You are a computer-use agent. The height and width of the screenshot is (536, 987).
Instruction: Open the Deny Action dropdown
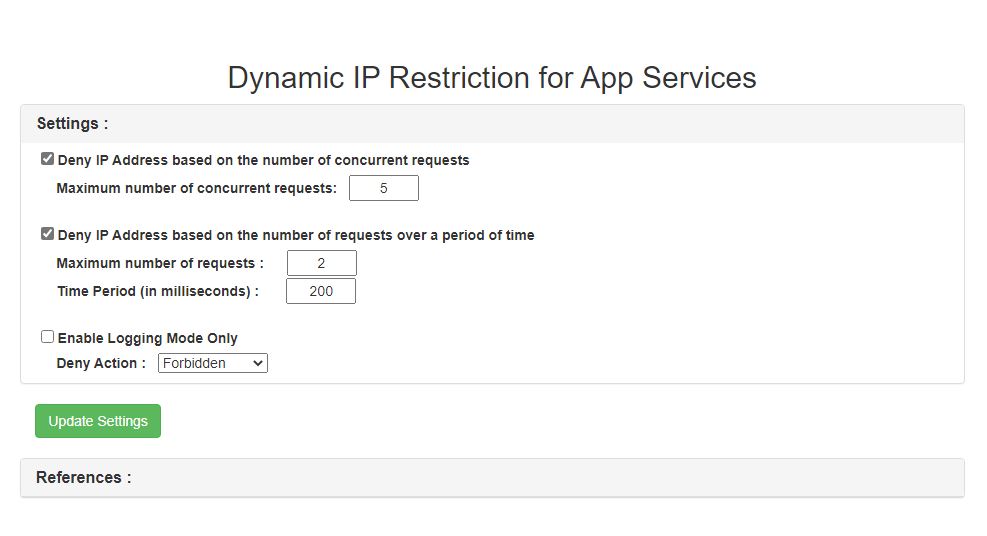[212, 363]
